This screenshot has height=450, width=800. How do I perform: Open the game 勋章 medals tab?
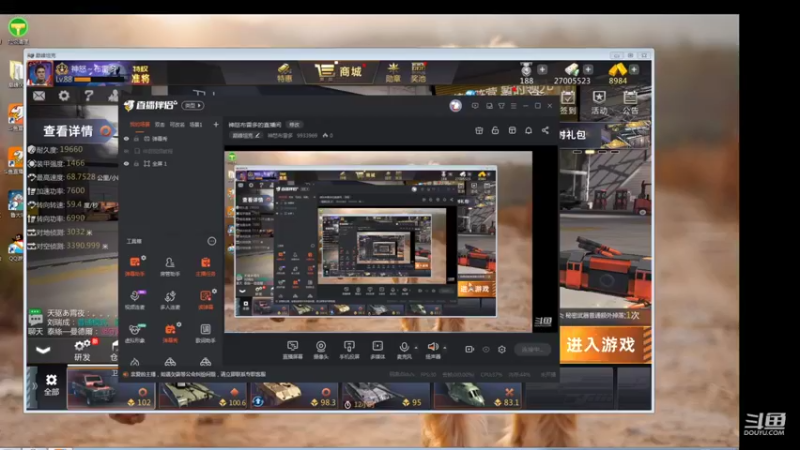(393, 73)
